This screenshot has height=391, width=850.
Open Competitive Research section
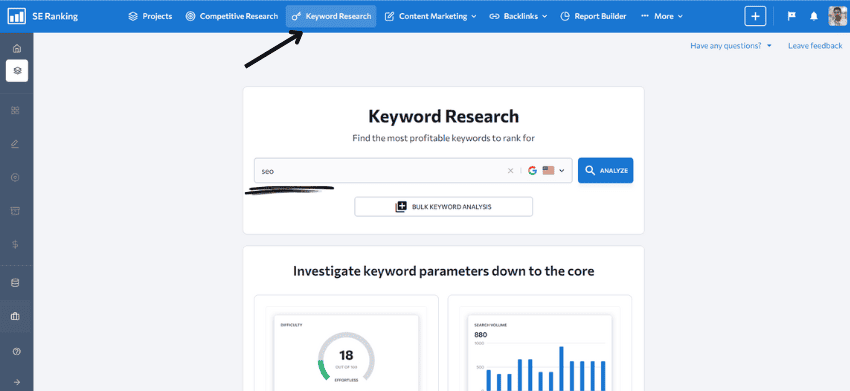tap(231, 16)
